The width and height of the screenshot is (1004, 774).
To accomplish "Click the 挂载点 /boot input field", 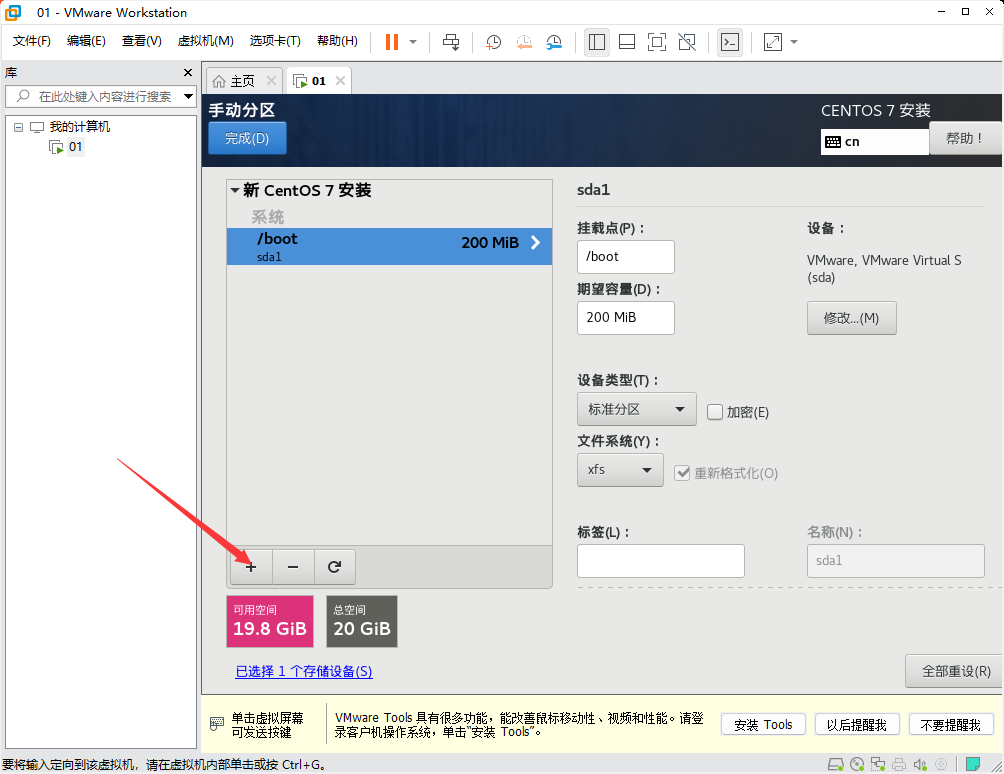I will click(626, 257).
